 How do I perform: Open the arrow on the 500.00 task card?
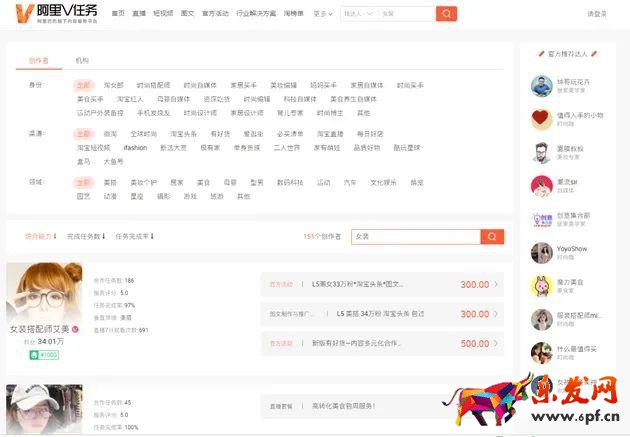point(496,343)
